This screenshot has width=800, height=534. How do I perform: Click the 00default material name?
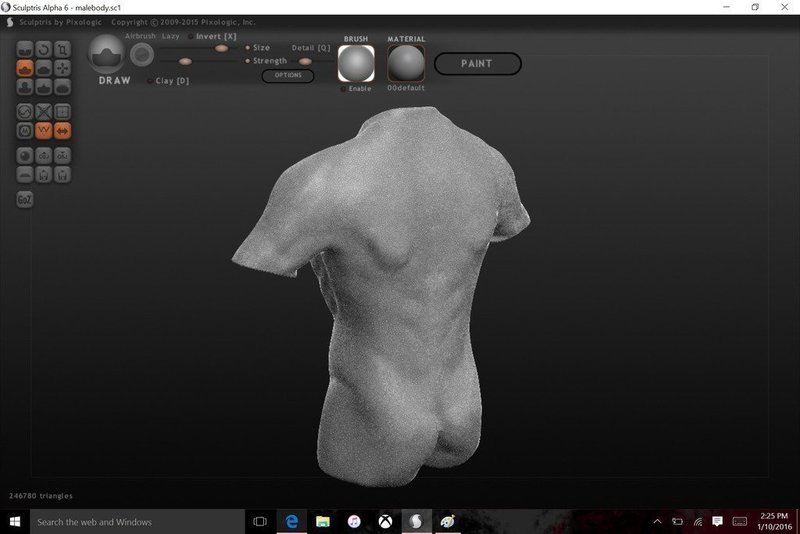click(406, 88)
